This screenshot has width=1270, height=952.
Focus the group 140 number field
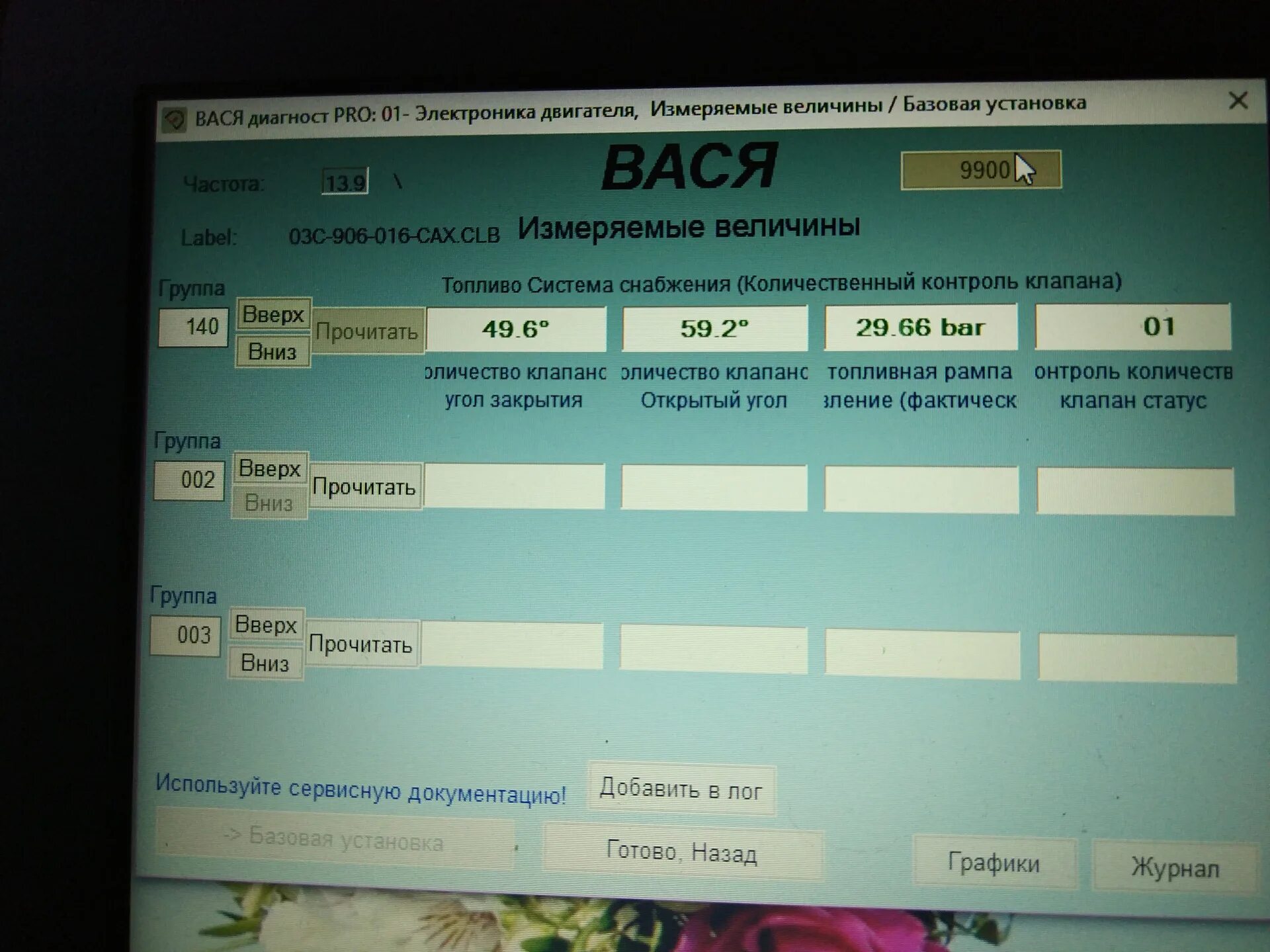[193, 327]
